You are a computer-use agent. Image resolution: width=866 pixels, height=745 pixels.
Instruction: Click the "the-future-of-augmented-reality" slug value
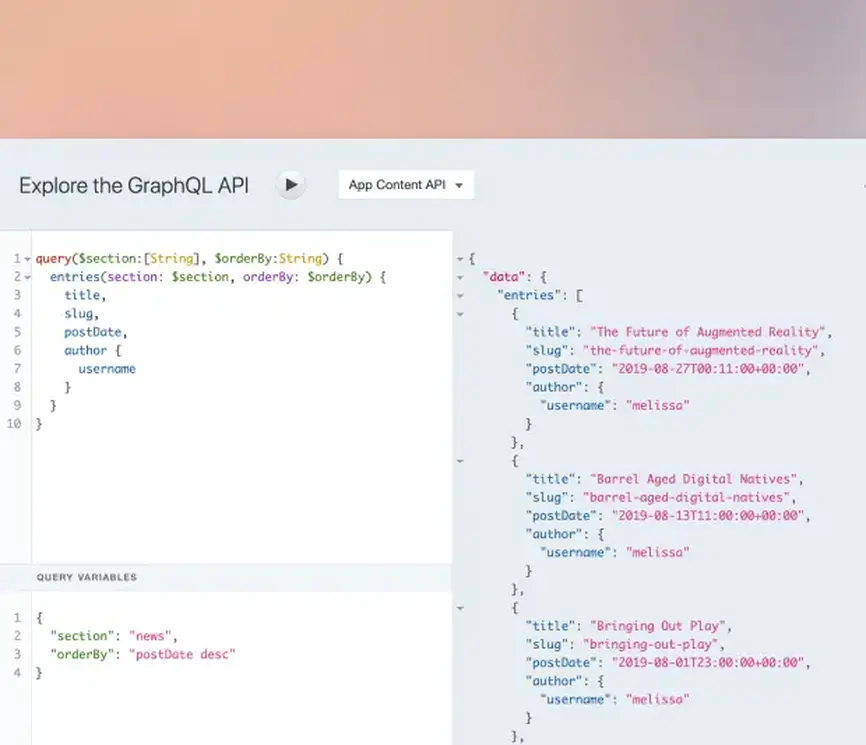point(700,351)
